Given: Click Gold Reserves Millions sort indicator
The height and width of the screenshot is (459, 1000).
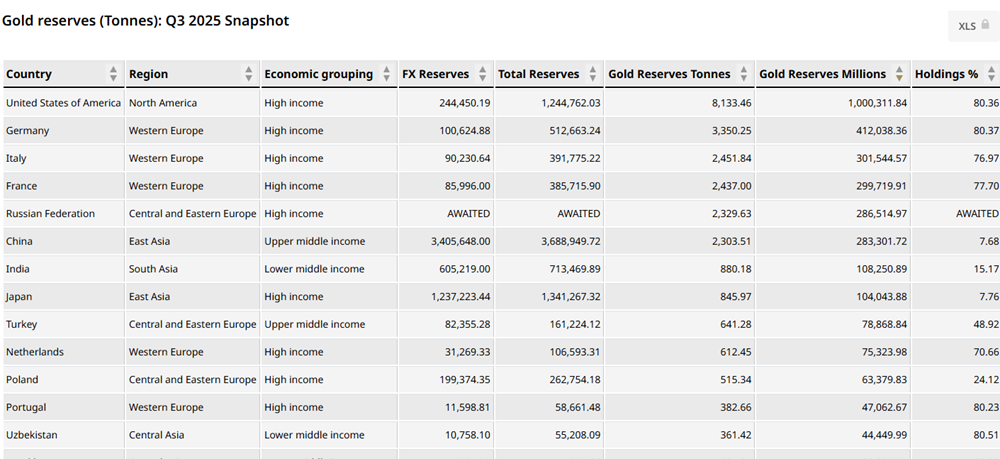Looking at the screenshot, I should tap(899, 74).
